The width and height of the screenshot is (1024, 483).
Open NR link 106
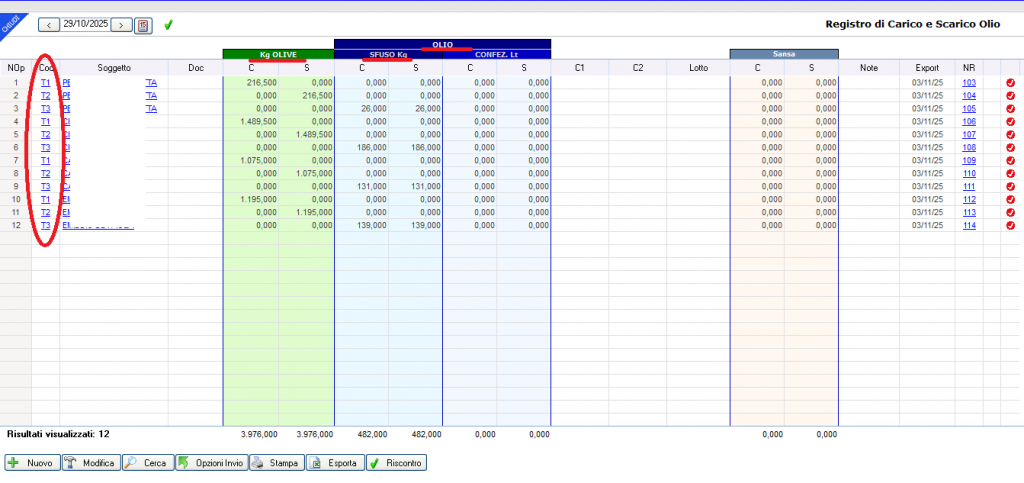click(x=969, y=122)
